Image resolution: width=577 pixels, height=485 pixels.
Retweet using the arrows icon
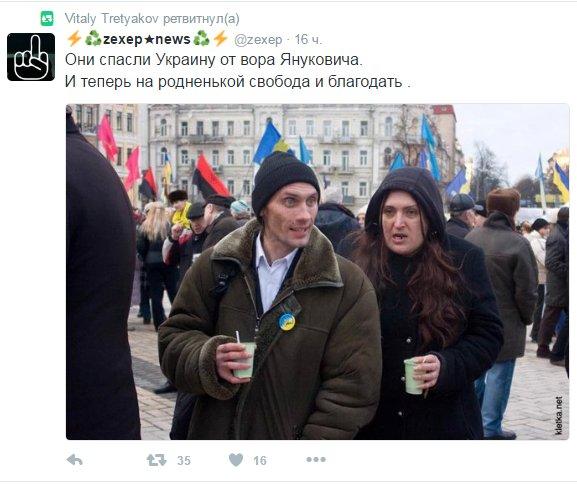(156, 460)
